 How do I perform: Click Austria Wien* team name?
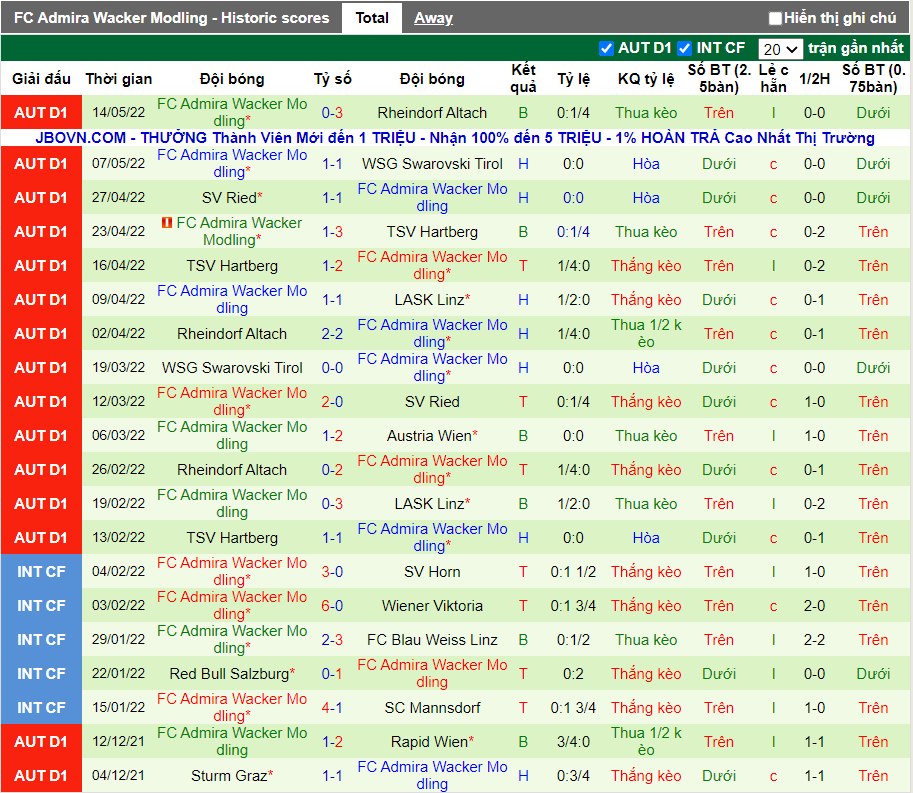click(432, 436)
